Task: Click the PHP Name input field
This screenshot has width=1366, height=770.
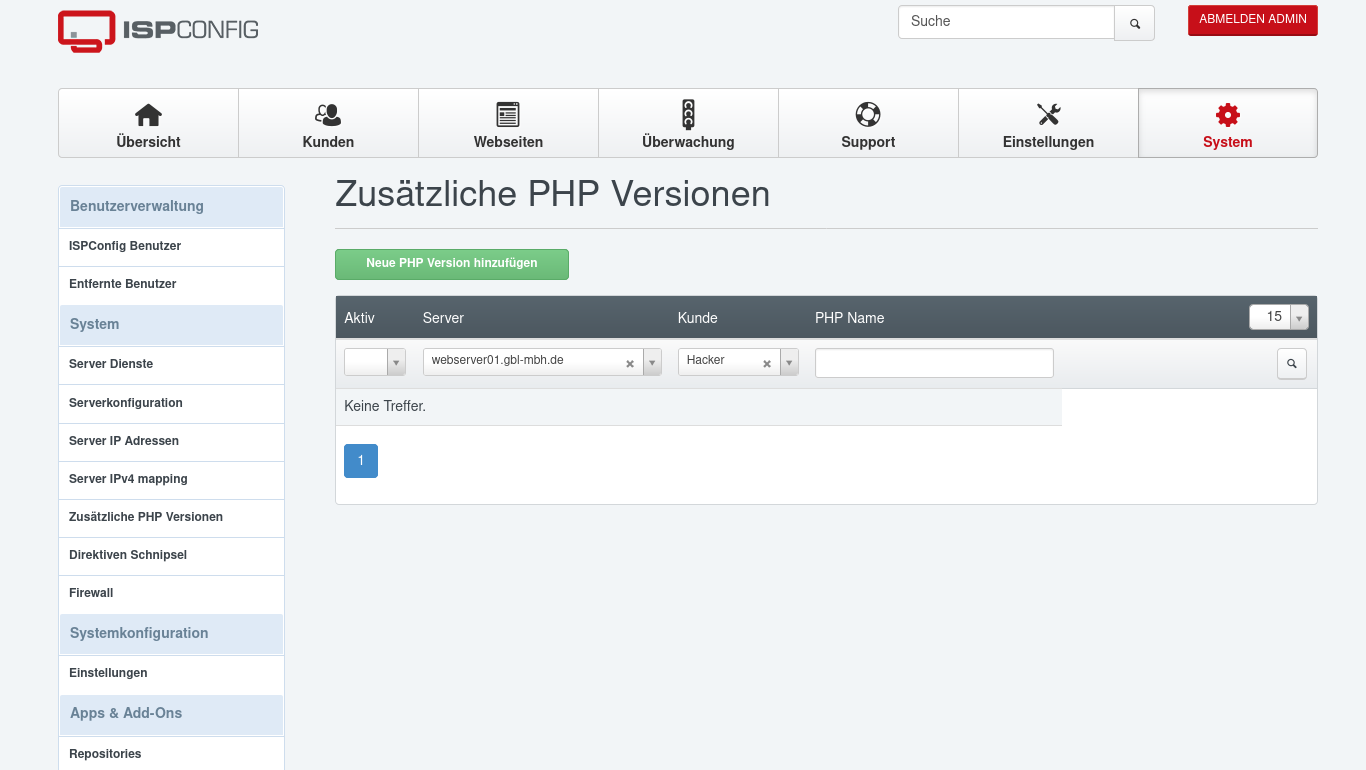Action: point(933,362)
